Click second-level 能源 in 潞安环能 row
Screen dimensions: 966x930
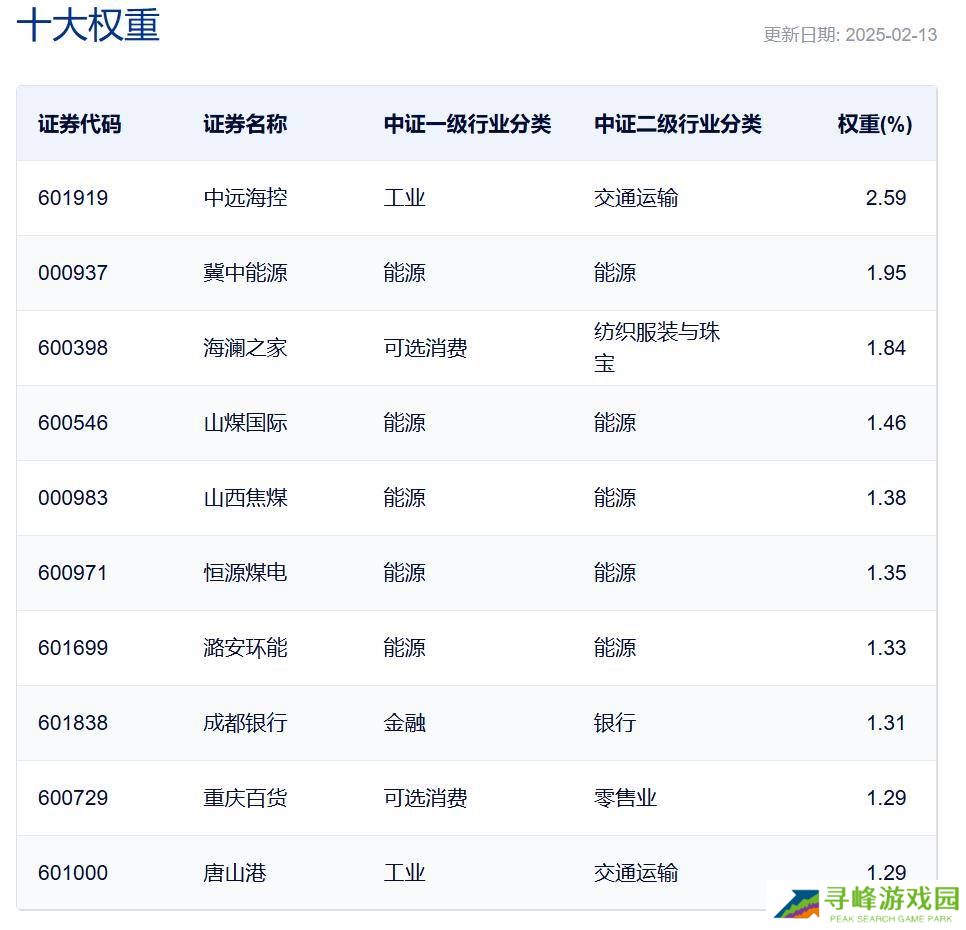point(615,649)
